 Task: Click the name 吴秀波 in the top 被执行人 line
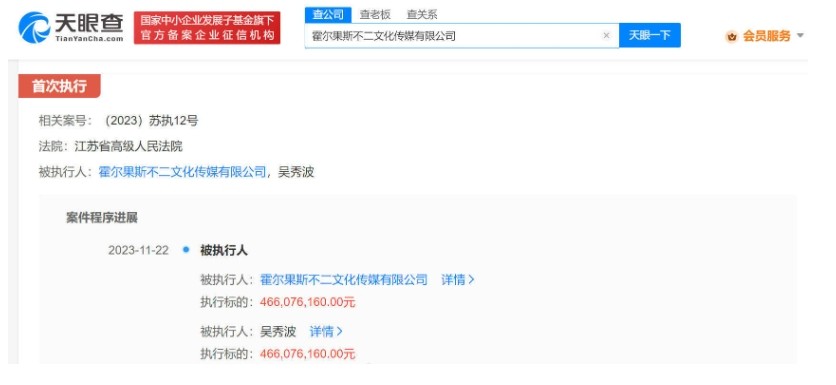point(296,172)
